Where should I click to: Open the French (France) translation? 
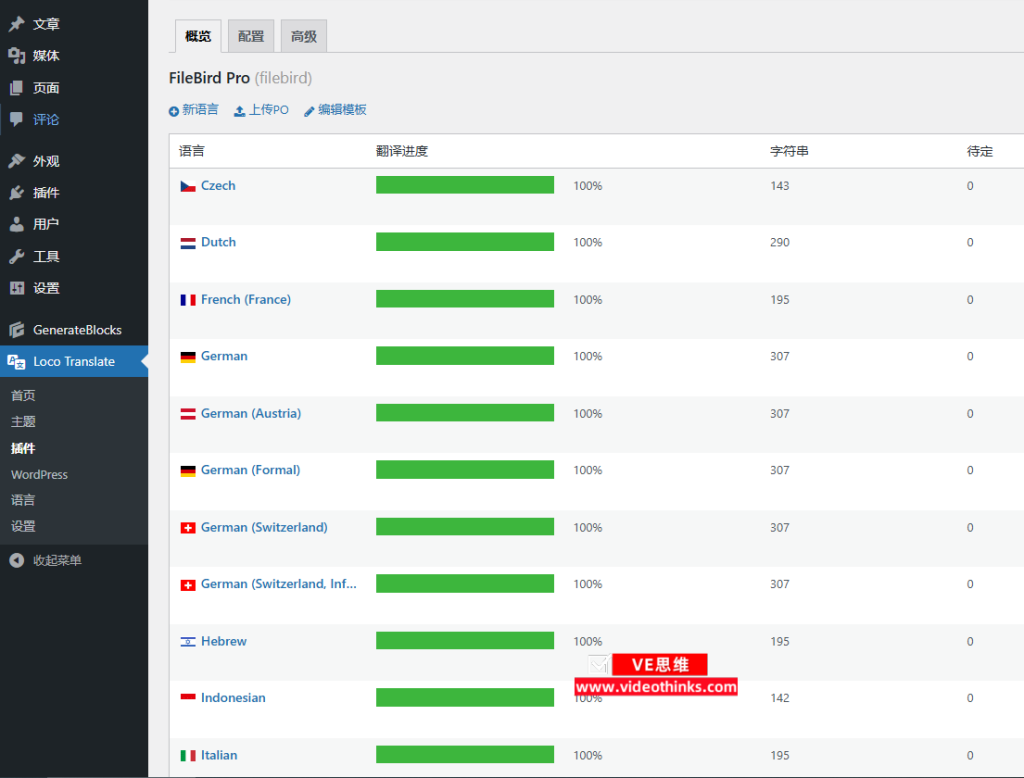(246, 299)
